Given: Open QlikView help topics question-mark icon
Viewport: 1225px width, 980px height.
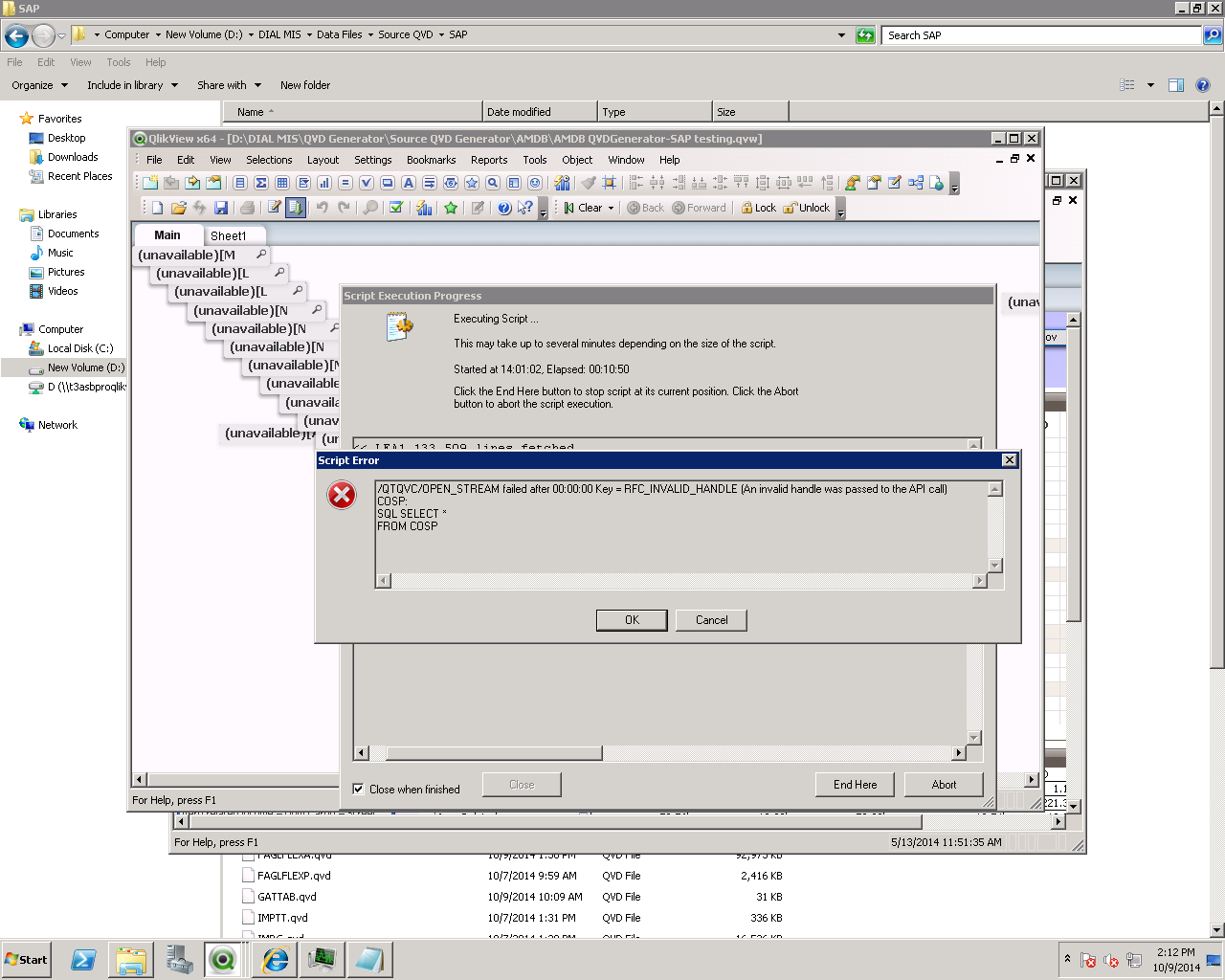Looking at the screenshot, I should pyautogui.click(x=504, y=208).
